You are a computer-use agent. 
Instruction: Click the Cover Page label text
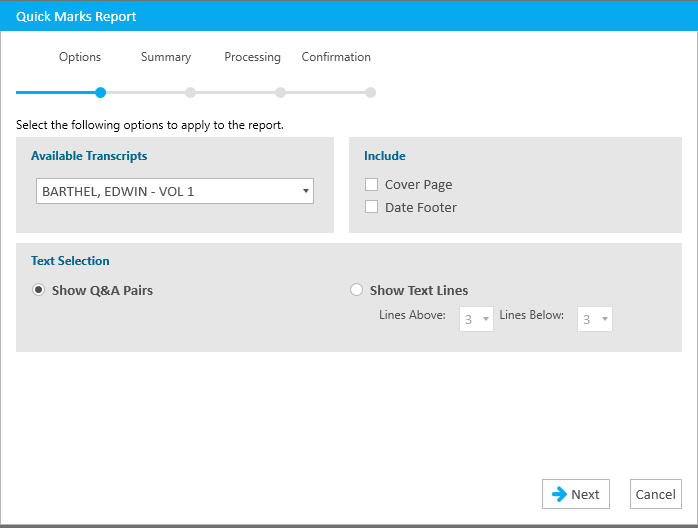(x=418, y=185)
